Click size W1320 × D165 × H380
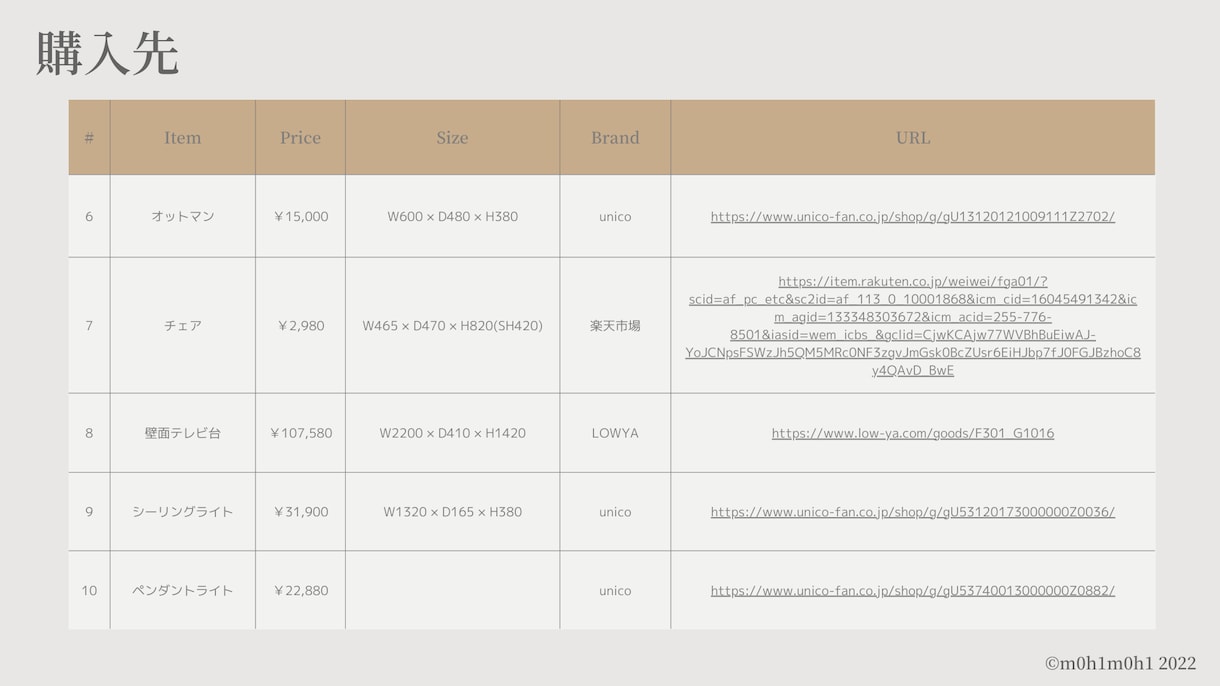The width and height of the screenshot is (1220, 686). click(452, 512)
